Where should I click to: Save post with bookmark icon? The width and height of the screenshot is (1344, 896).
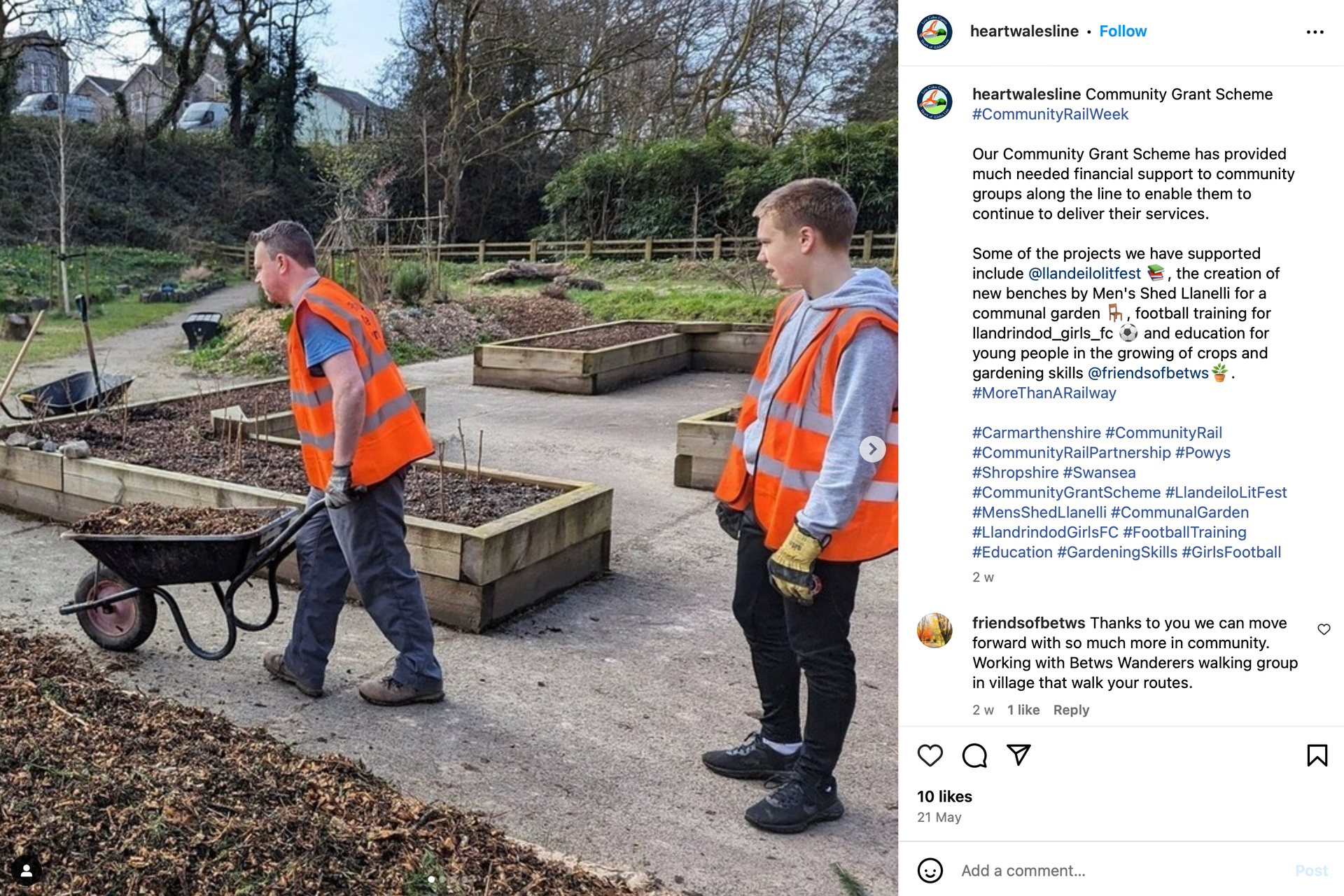tap(1317, 755)
